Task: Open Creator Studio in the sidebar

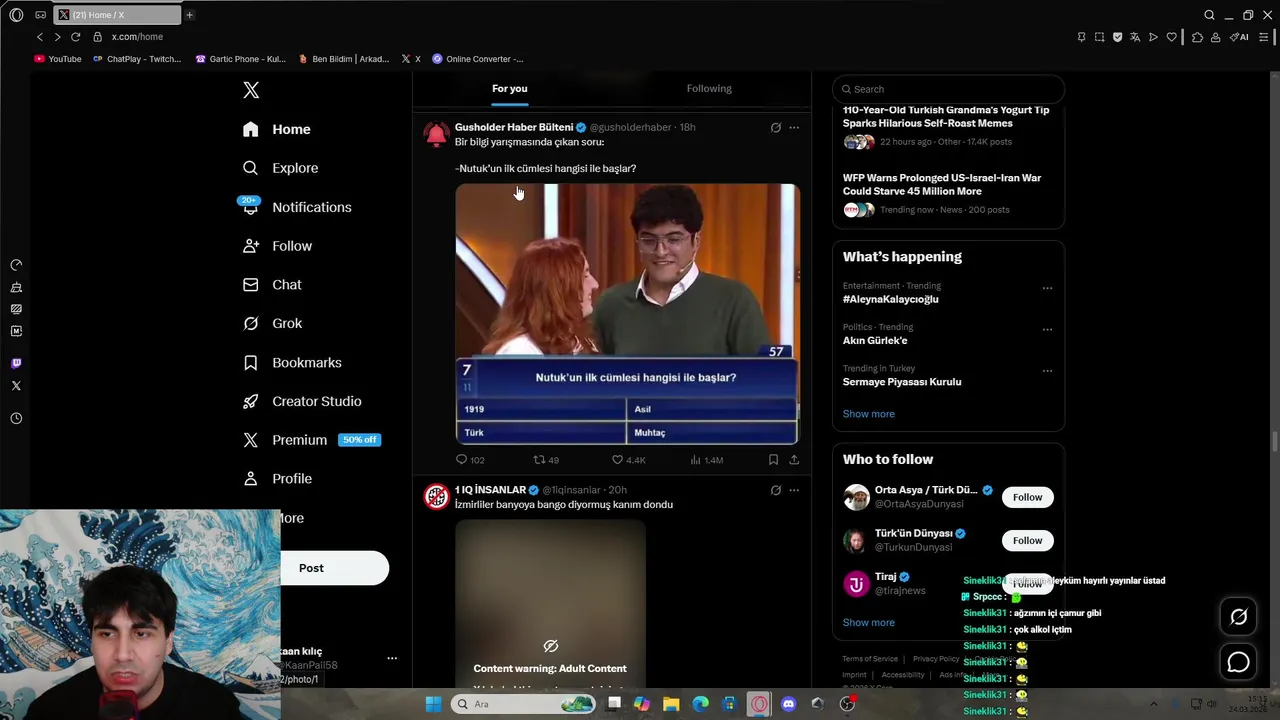Action: [x=302, y=401]
